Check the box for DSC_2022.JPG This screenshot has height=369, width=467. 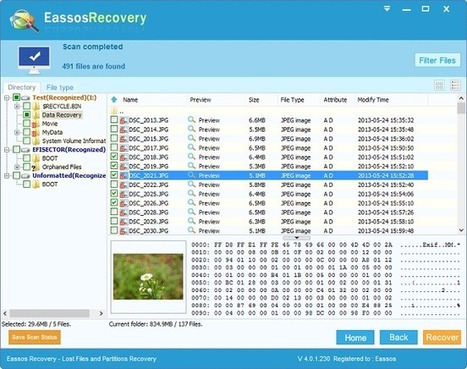pos(114,184)
